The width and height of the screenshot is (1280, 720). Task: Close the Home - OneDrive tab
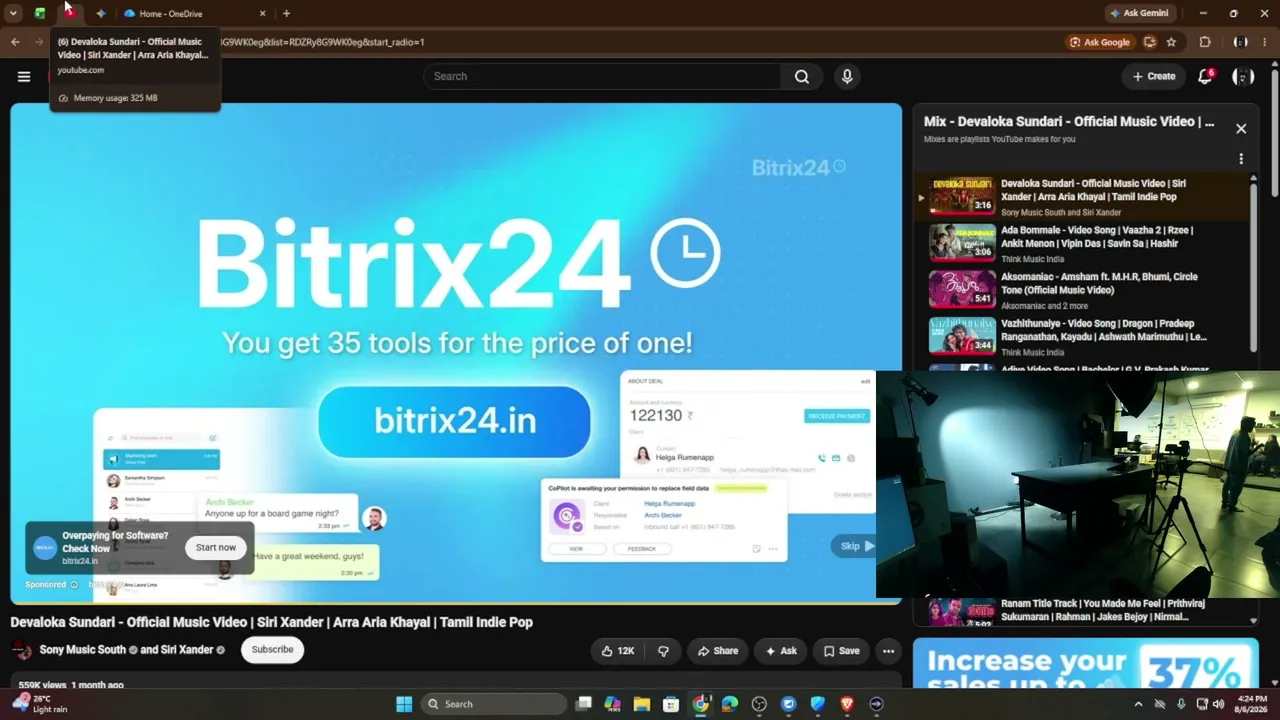click(262, 13)
